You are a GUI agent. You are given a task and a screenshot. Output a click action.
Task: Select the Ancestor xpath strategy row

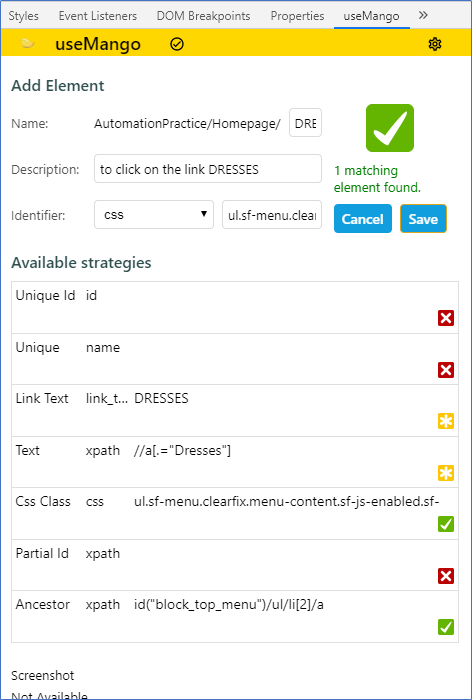click(x=235, y=617)
